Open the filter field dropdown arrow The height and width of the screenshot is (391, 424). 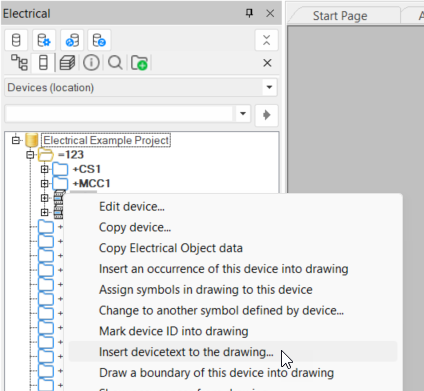point(243,114)
